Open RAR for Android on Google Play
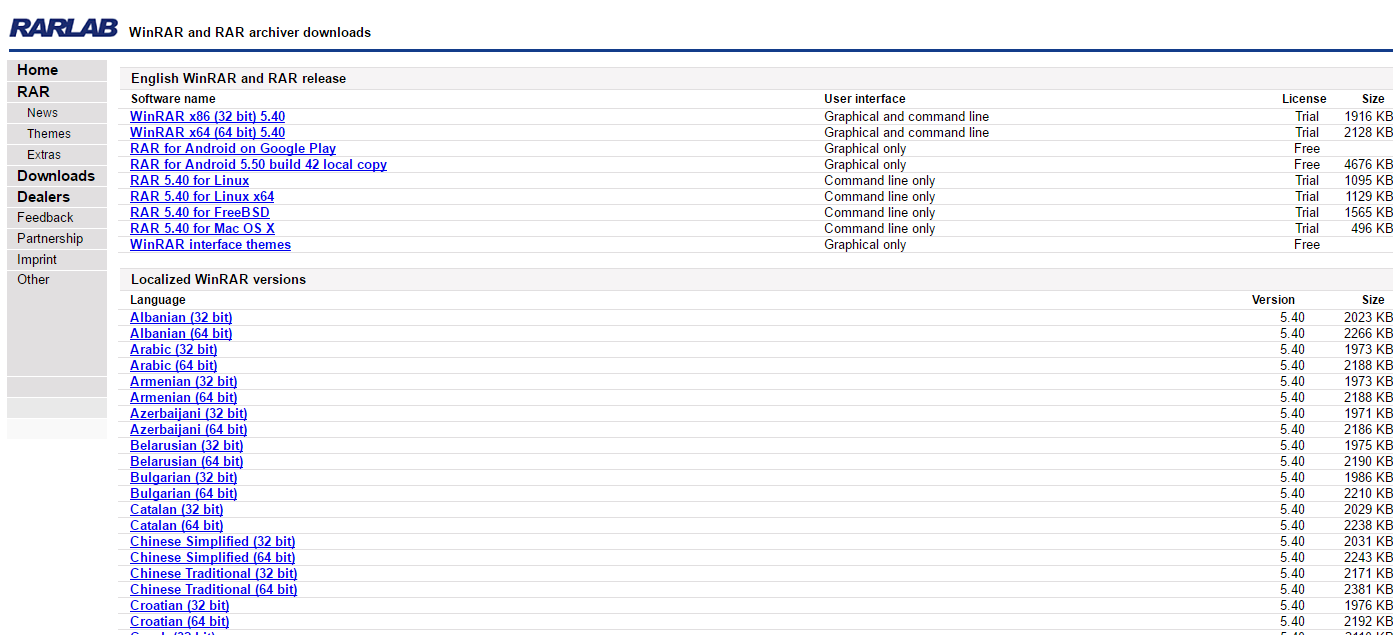The width and height of the screenshot is (1393, 635). (x=233, y=149)
